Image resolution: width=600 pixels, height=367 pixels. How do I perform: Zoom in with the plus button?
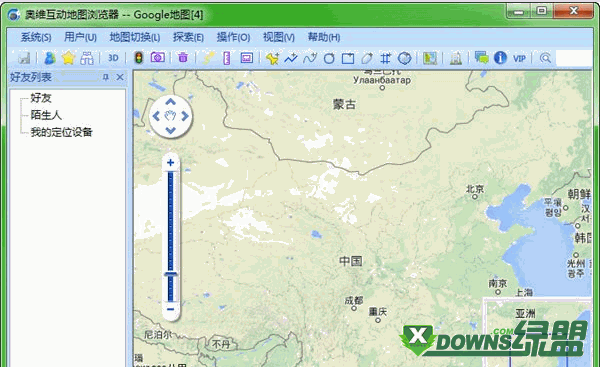171,163
